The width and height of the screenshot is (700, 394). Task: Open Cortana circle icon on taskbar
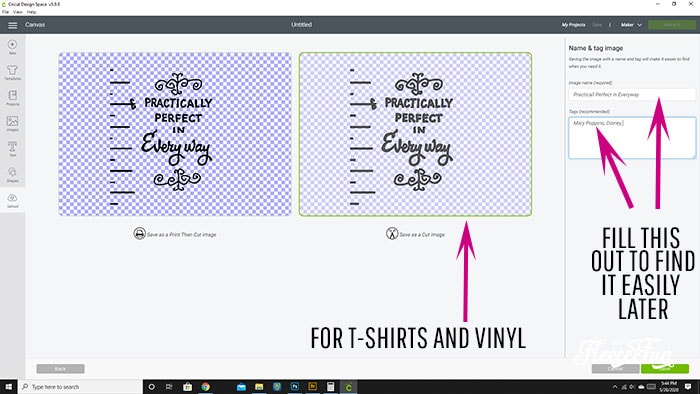151,387
